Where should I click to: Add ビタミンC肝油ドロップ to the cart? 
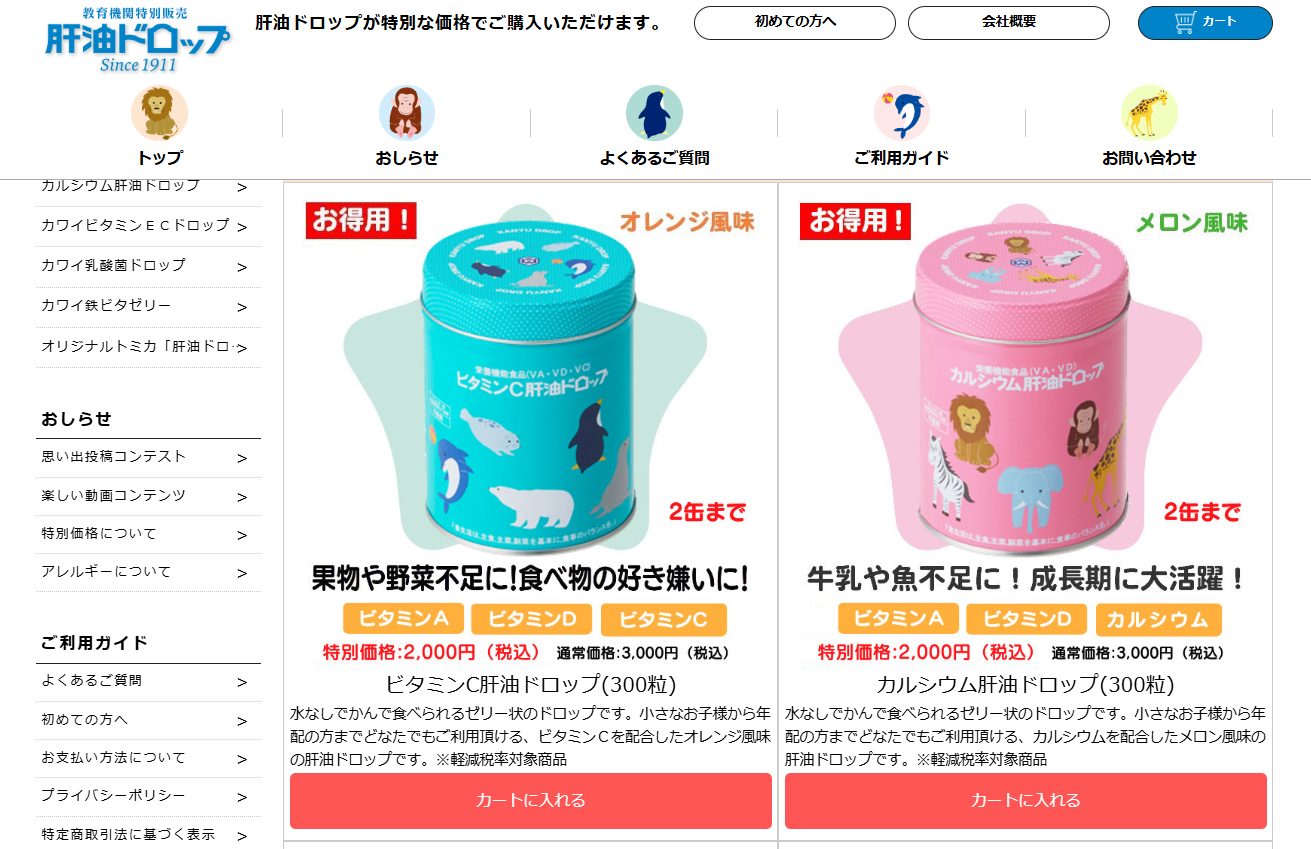[531, 801]
